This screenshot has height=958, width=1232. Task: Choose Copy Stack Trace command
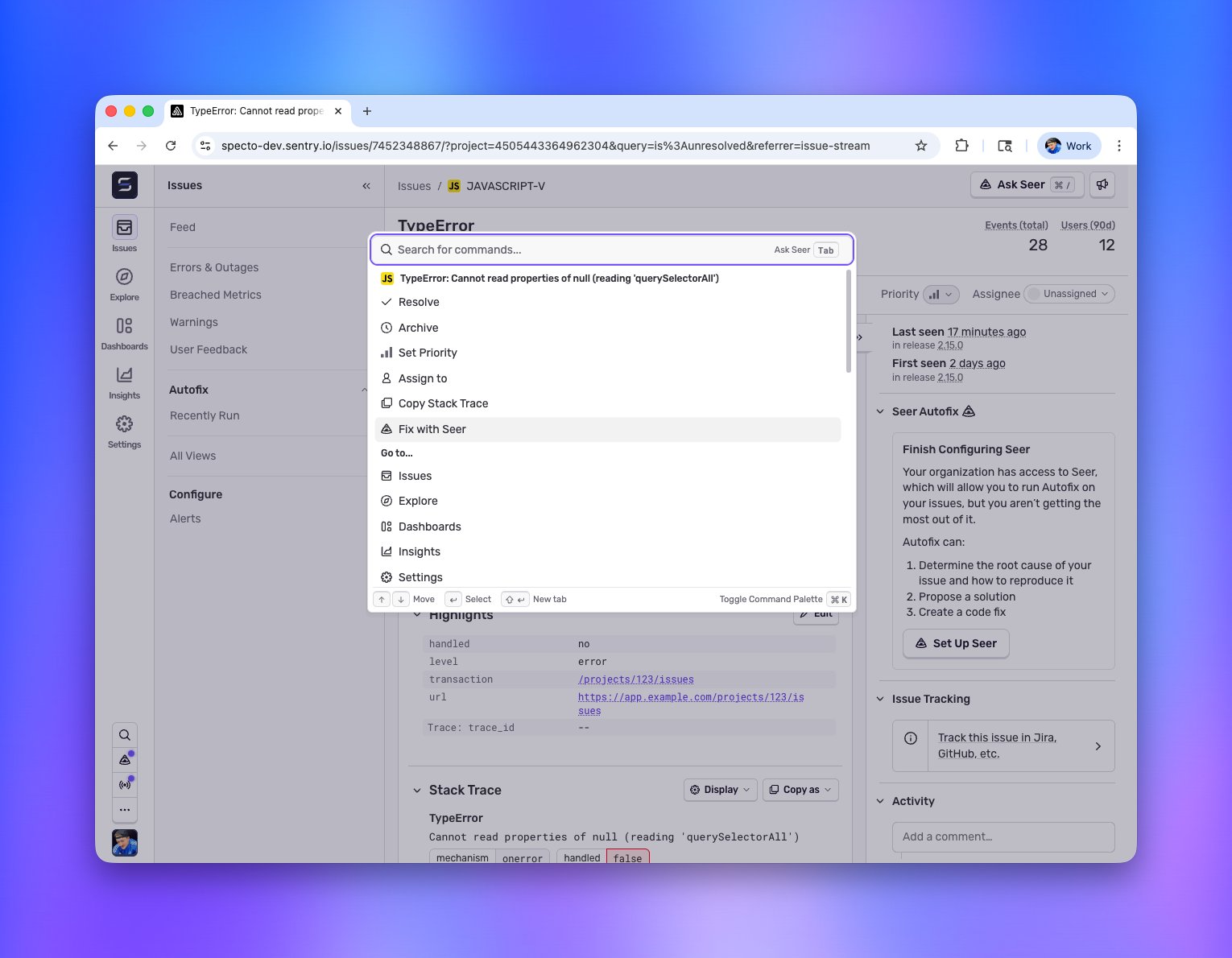608,403
